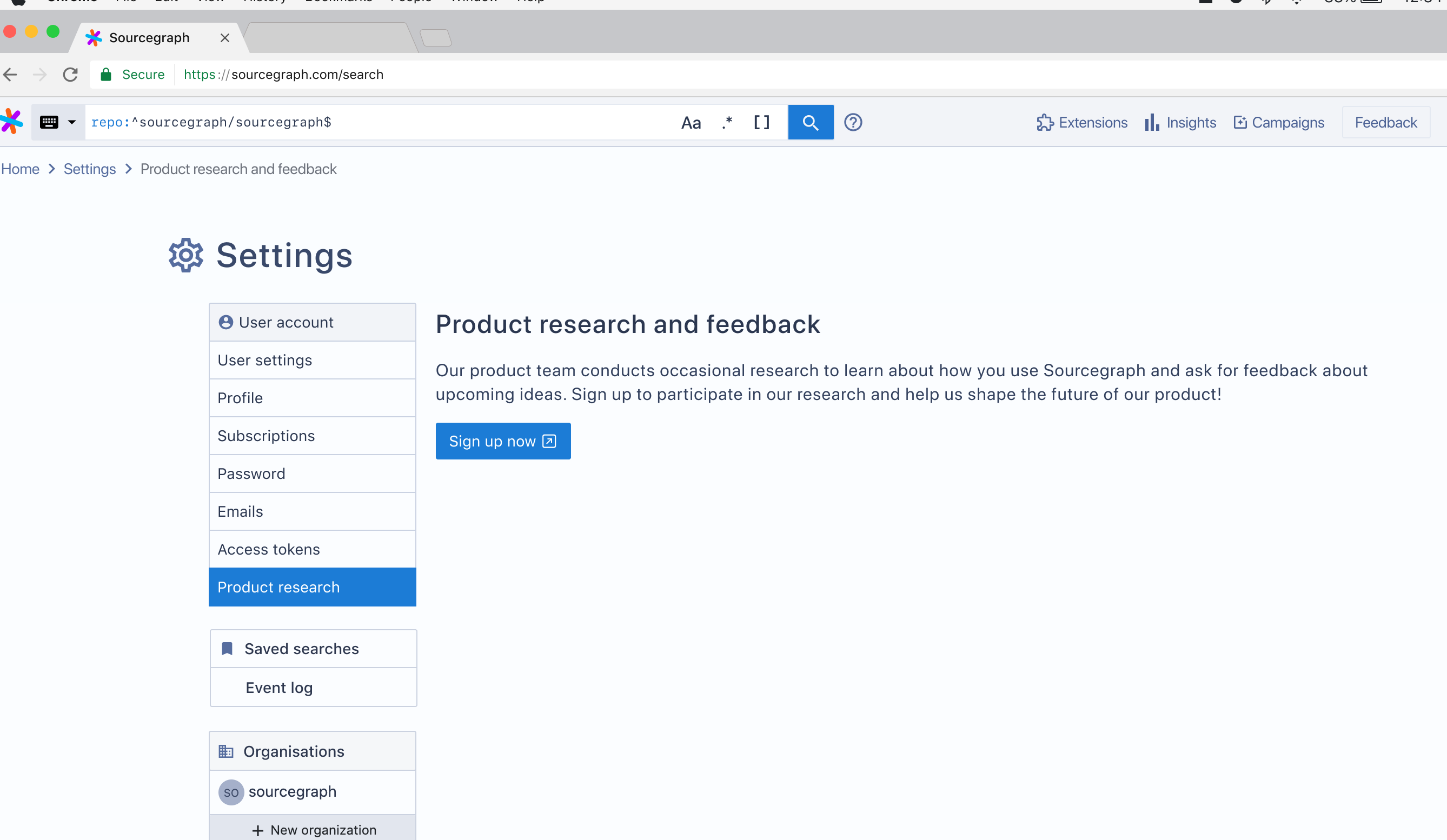Toggle case sensitivity Aa button
Image resolution: width=1447 pixels, height=840 pixels.
691,122
